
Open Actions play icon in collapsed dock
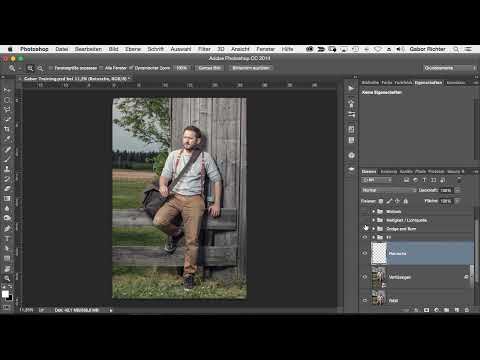(x=351, y=88)
